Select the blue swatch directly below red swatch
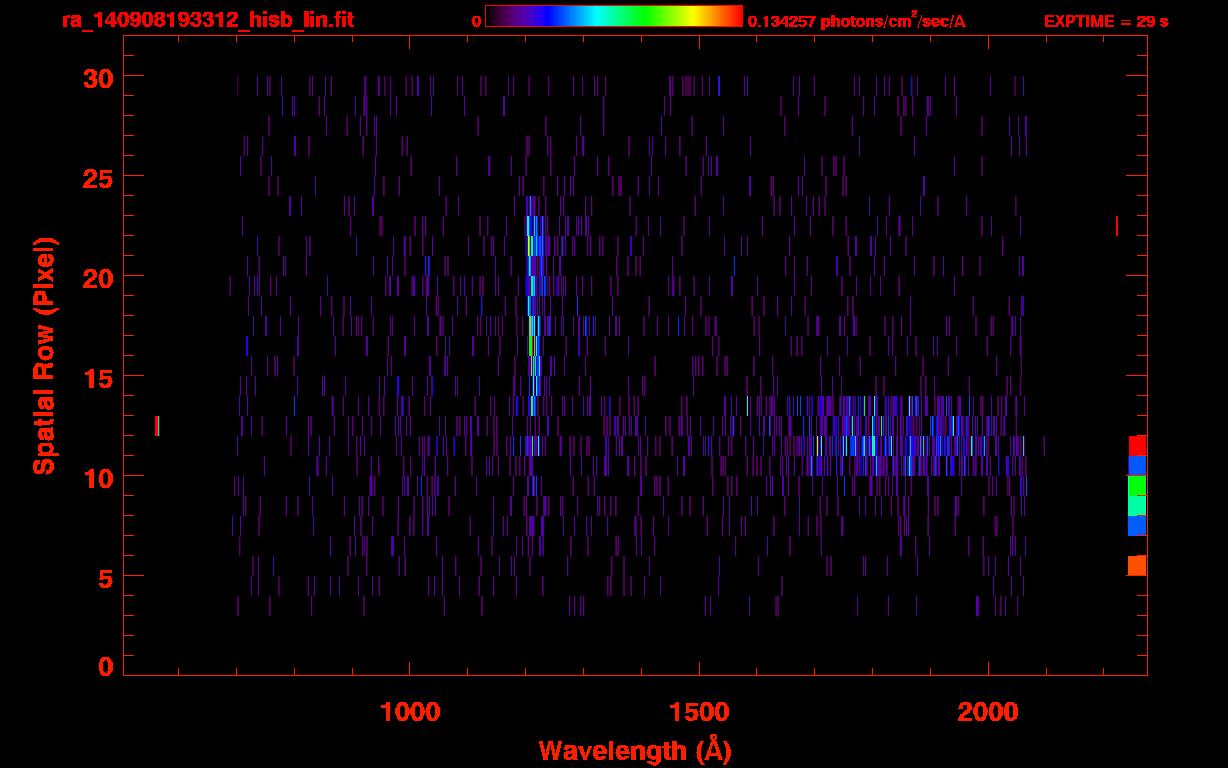The image size is (1228, 768). tap(1137, 465)
